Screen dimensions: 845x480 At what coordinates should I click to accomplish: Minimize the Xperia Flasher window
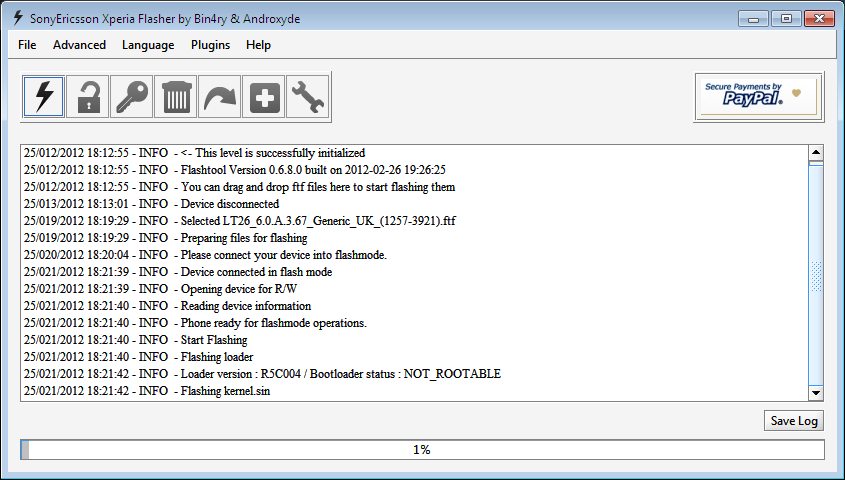[753, 19]
